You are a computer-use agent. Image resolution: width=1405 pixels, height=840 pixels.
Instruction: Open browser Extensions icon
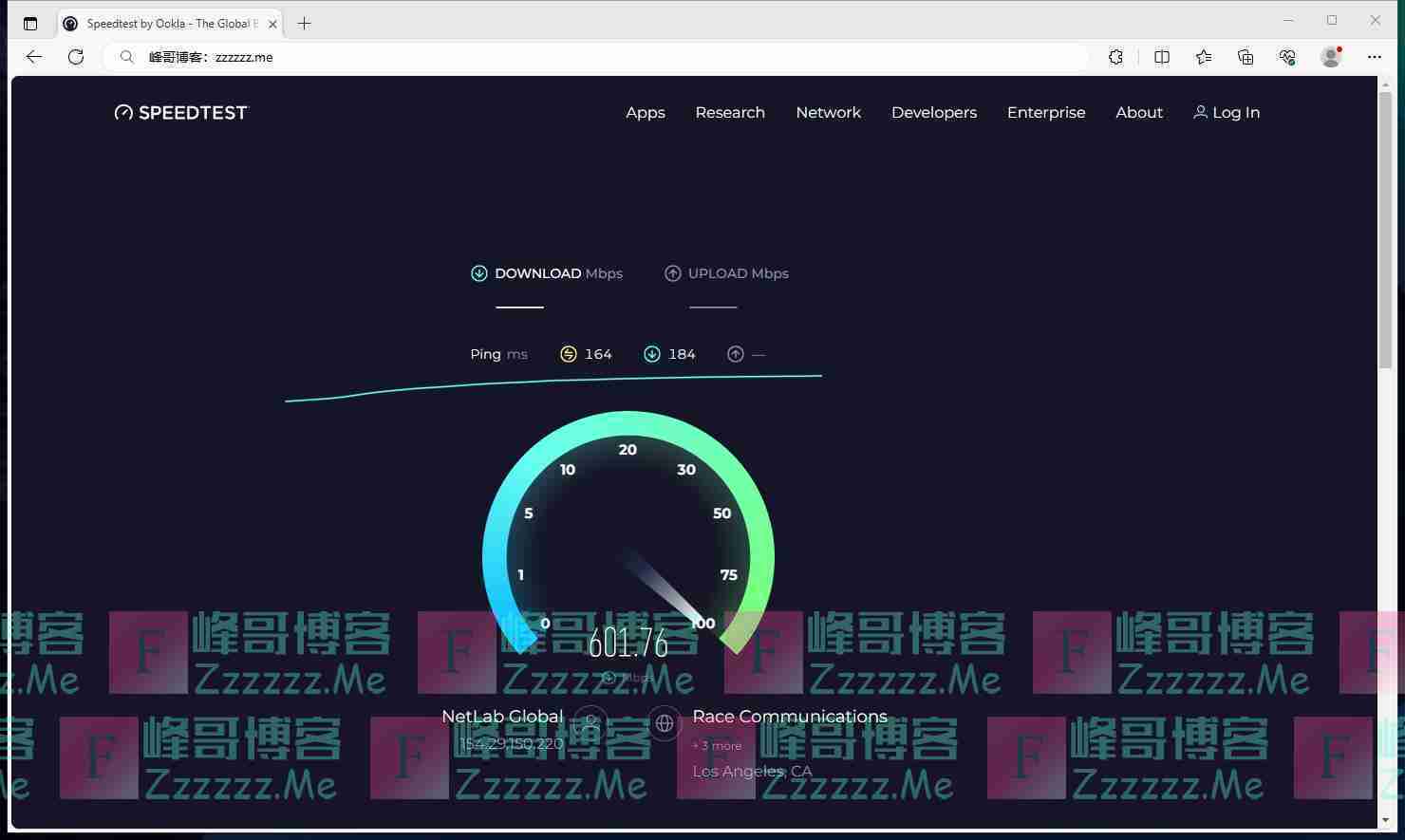point(1116,57)
